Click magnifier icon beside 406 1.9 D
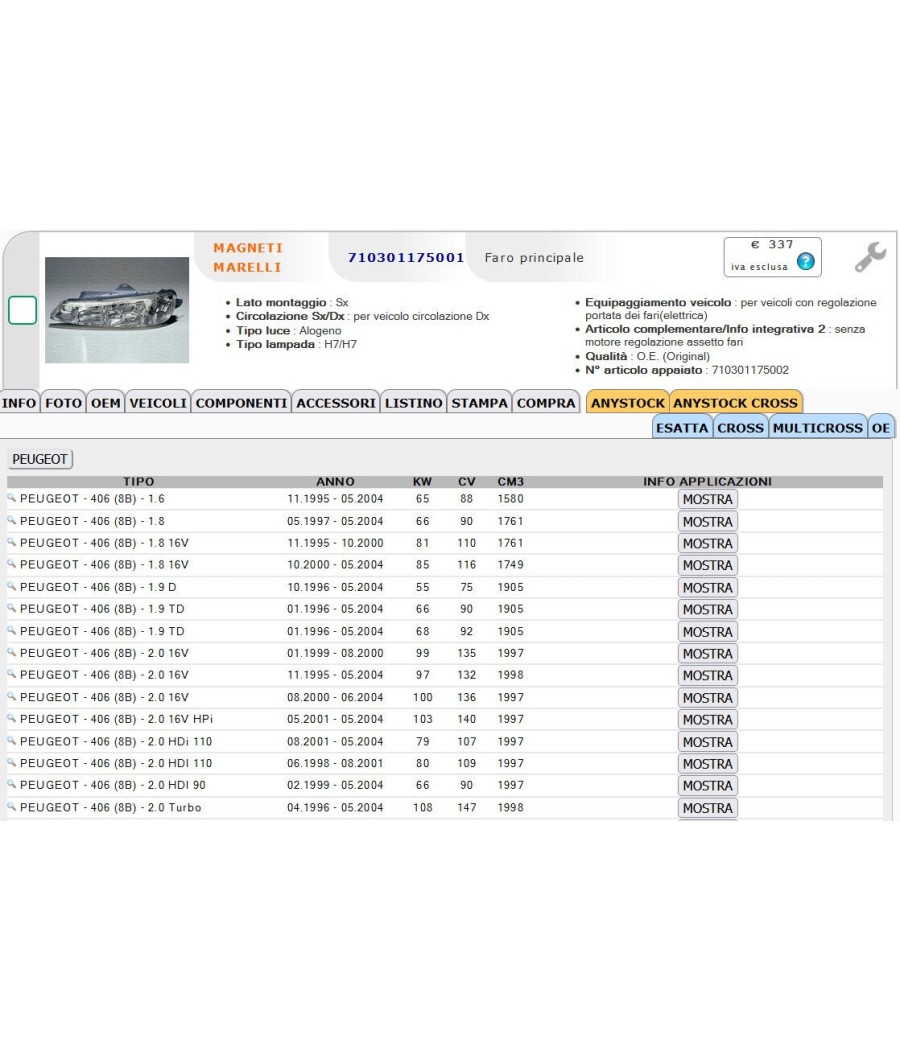 [x=11, y=586]
